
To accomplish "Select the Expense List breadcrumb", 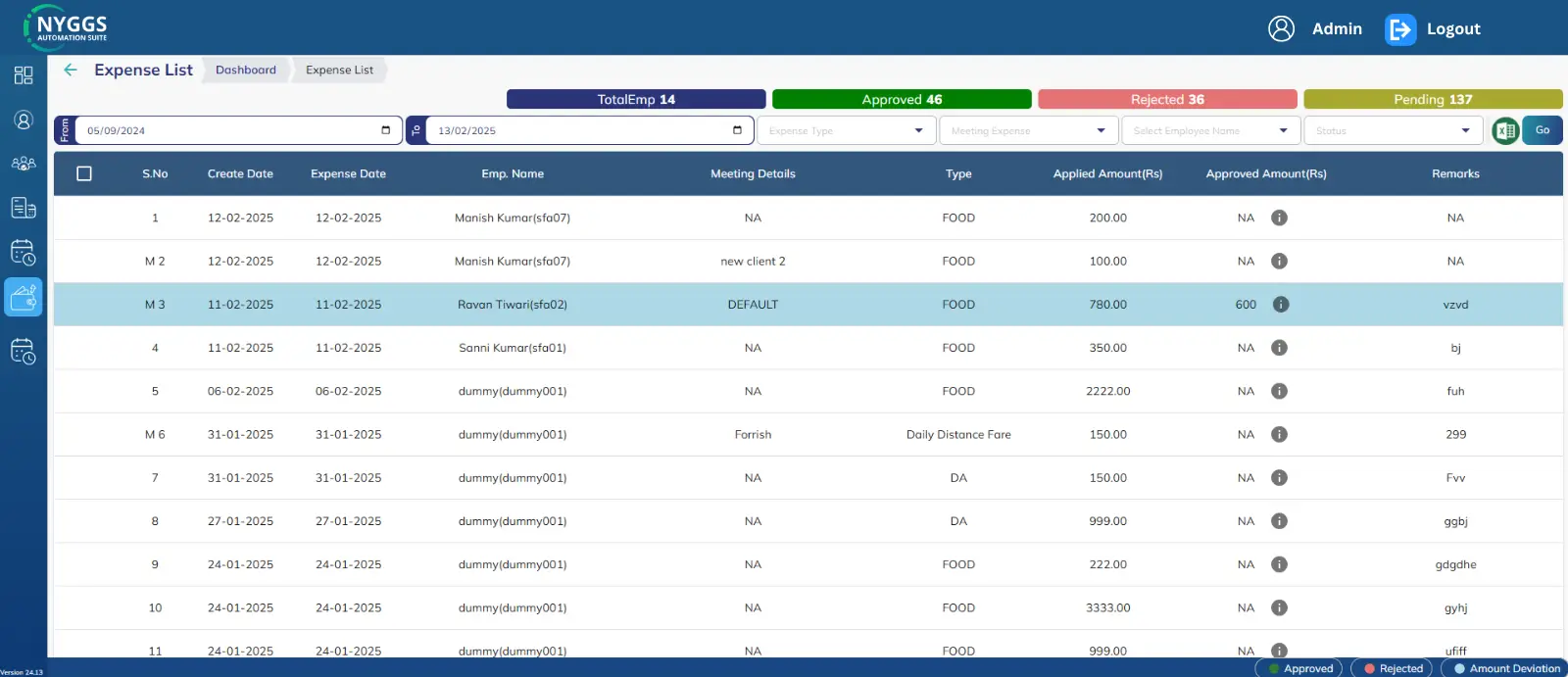I will (x=339, y=70).
